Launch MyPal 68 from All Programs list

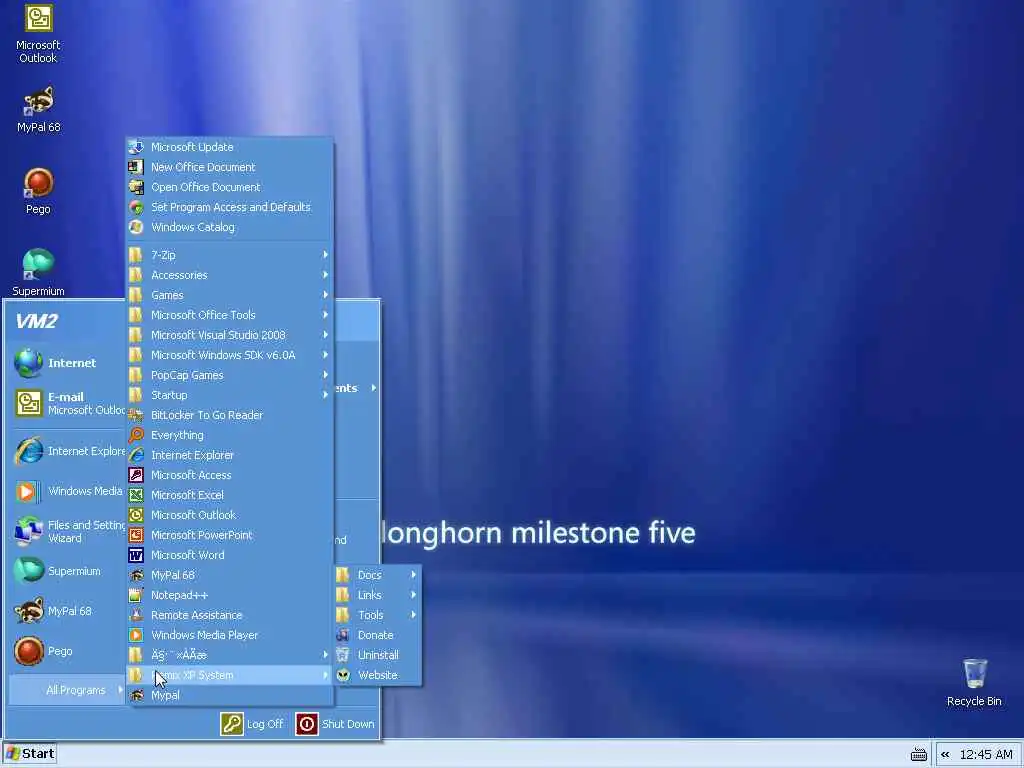[229, 575]
